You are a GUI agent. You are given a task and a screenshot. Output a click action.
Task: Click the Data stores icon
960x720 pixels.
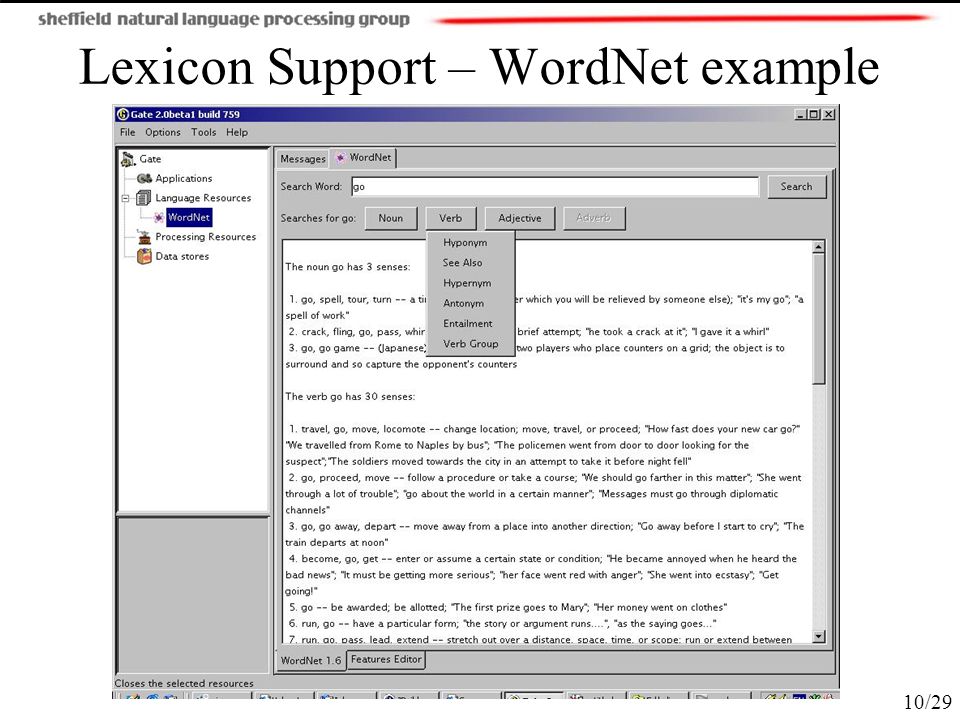[144, 257]
